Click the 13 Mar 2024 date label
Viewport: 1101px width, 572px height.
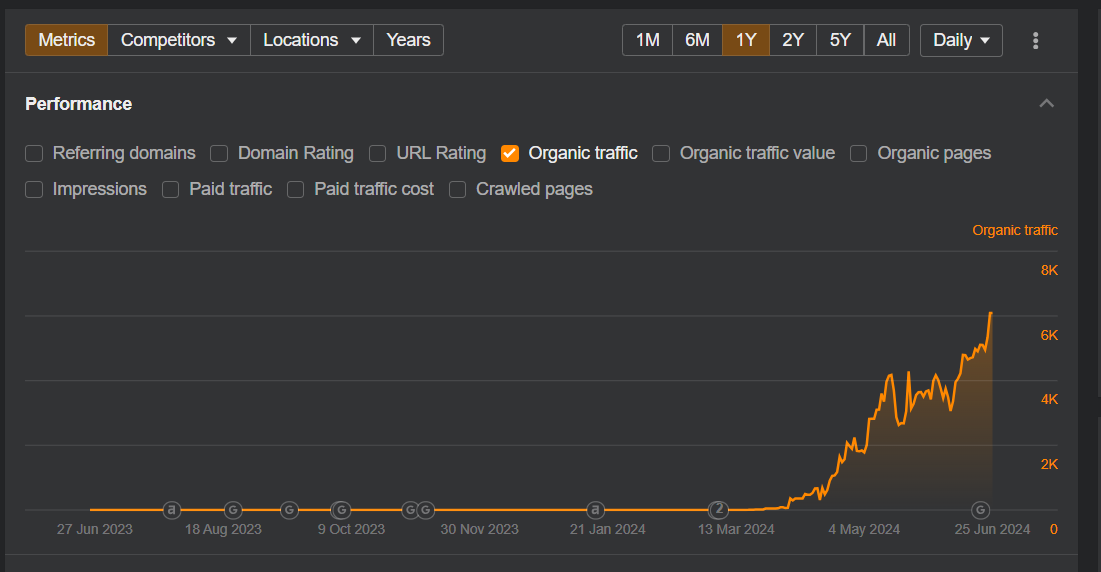[736, 529]
